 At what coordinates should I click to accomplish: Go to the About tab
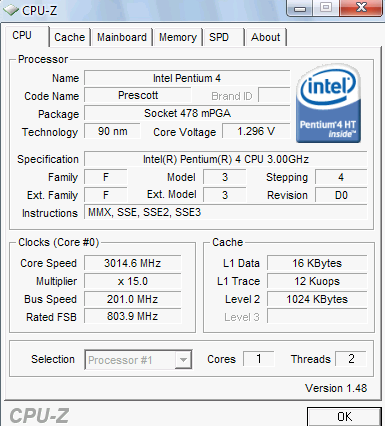coord(266,37)
